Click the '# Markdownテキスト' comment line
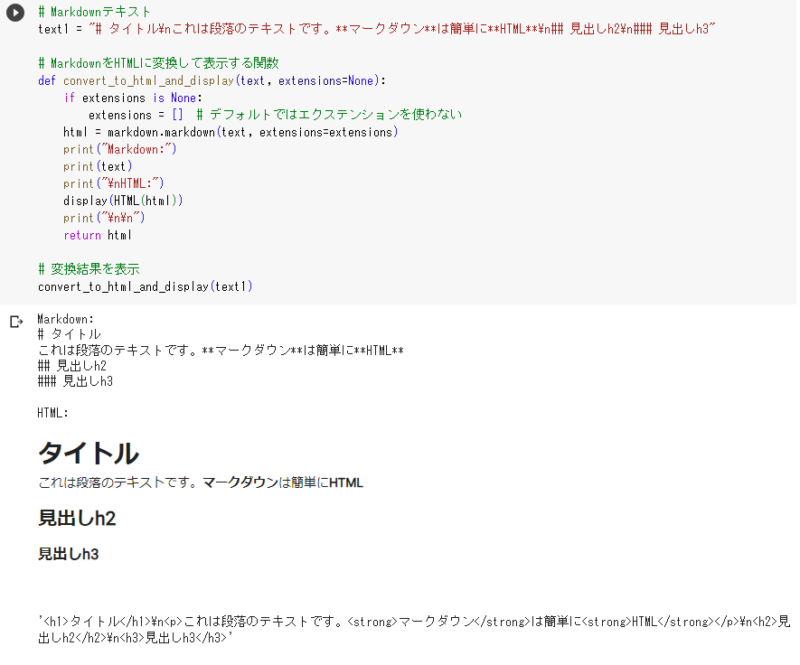Screen dimensions: 800x665 click(95, 12)
